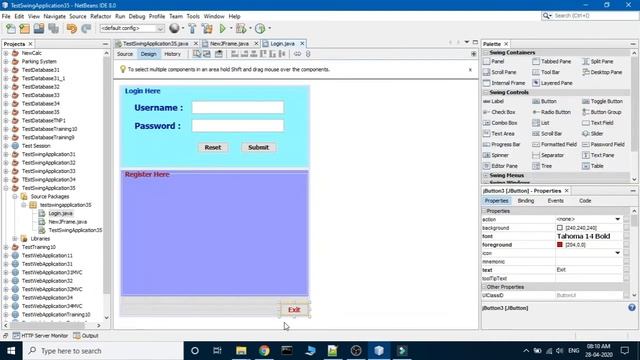Click the Profile Project toolbar icon

click(260, 29)
